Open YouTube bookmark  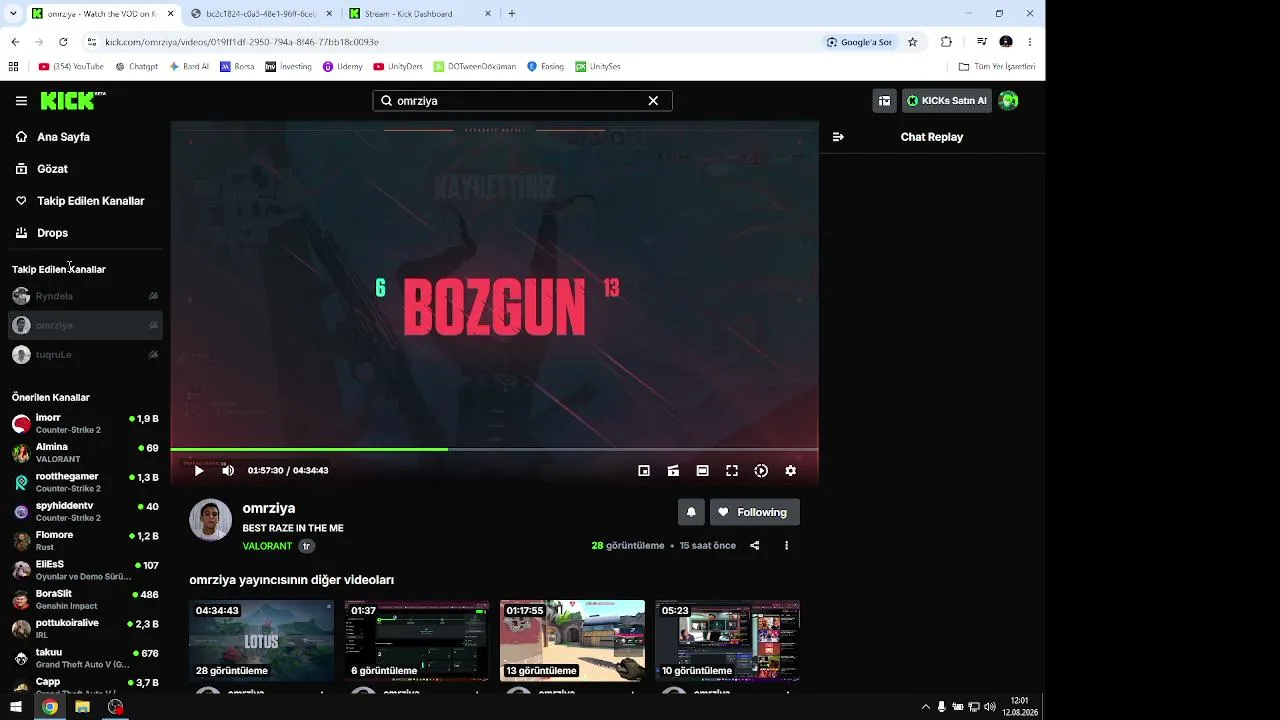coord(71,67)
